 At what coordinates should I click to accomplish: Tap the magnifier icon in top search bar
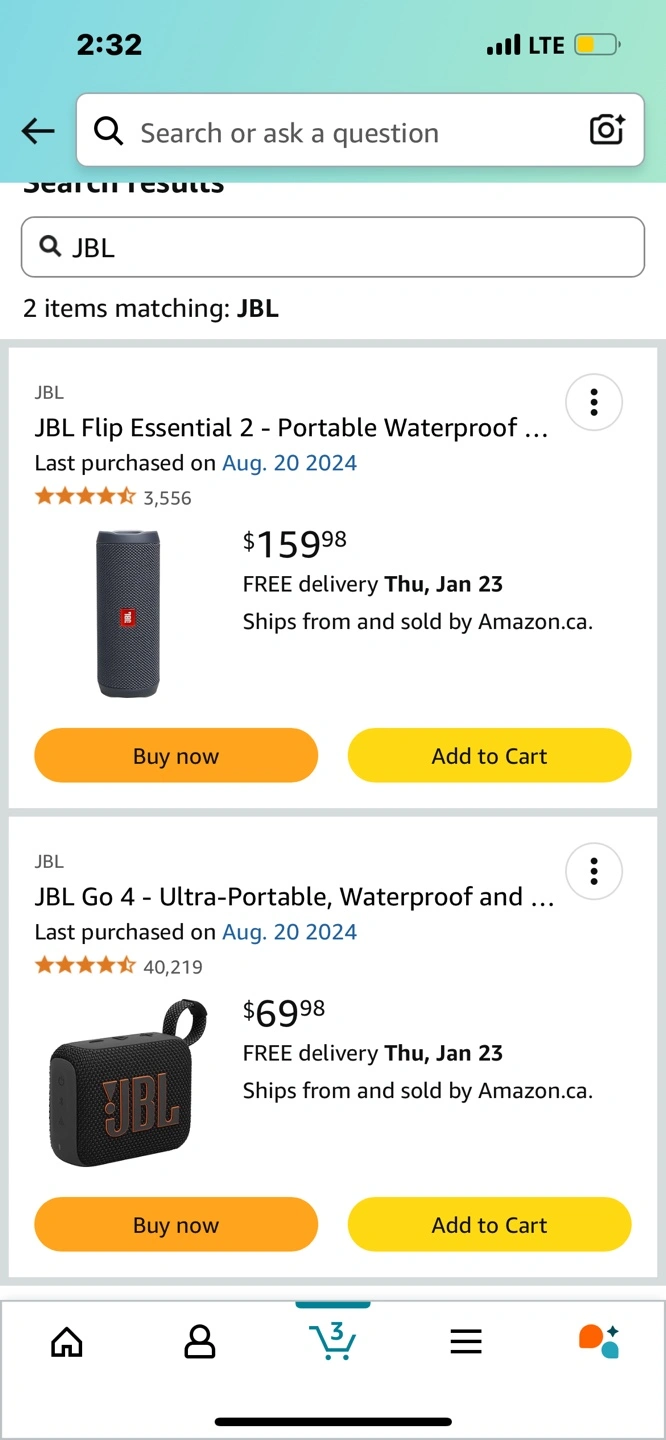(108, 131)
